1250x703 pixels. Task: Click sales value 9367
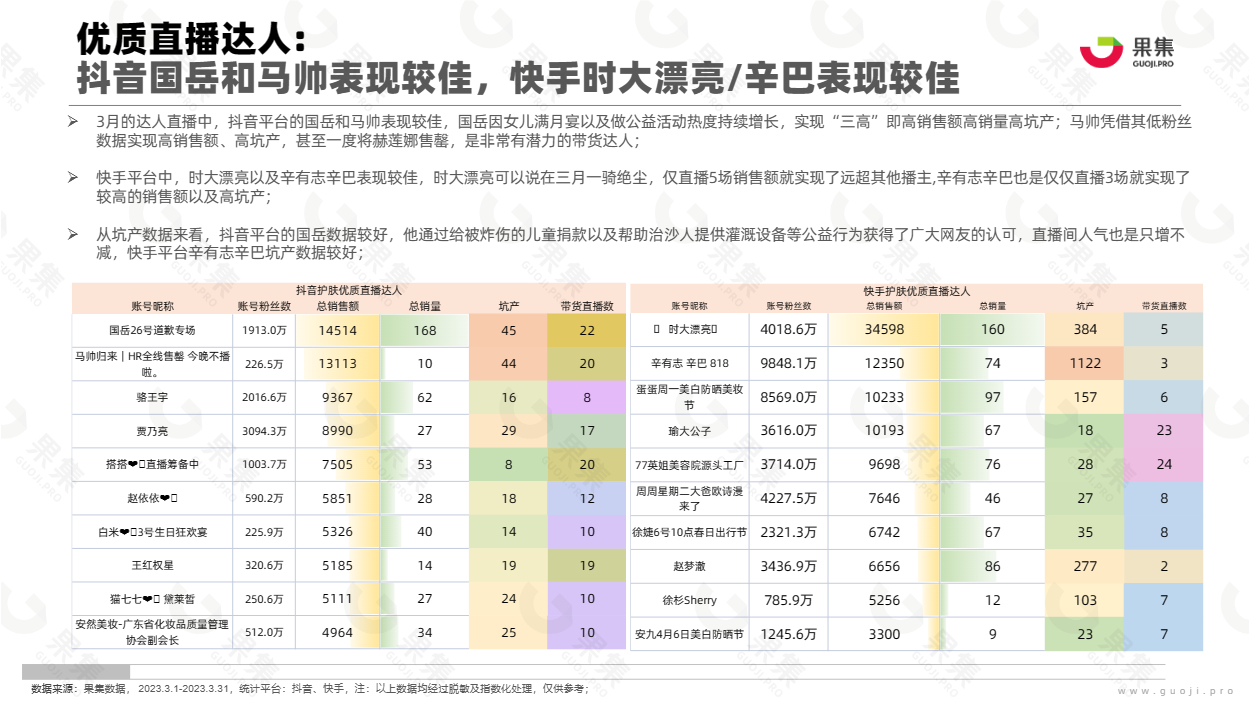tap(337, 397)
